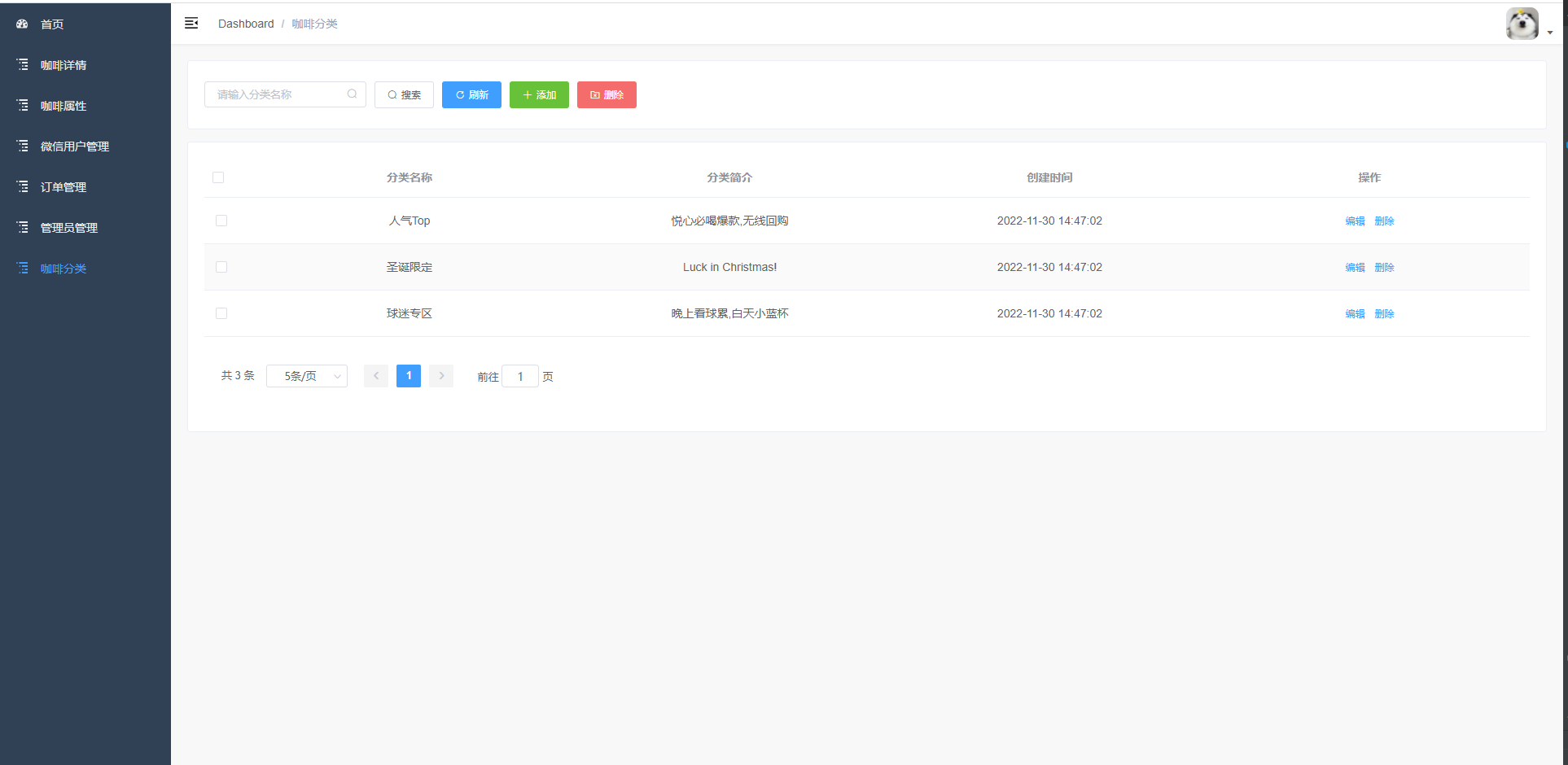This screenshot has height=765, width=1568.
Task: Click the 前往 page number input field
Action: 520,376
